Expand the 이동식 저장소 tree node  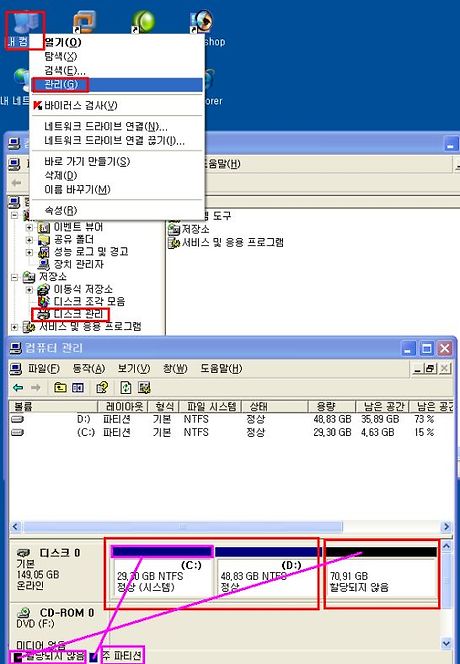[x=29, y=290]
